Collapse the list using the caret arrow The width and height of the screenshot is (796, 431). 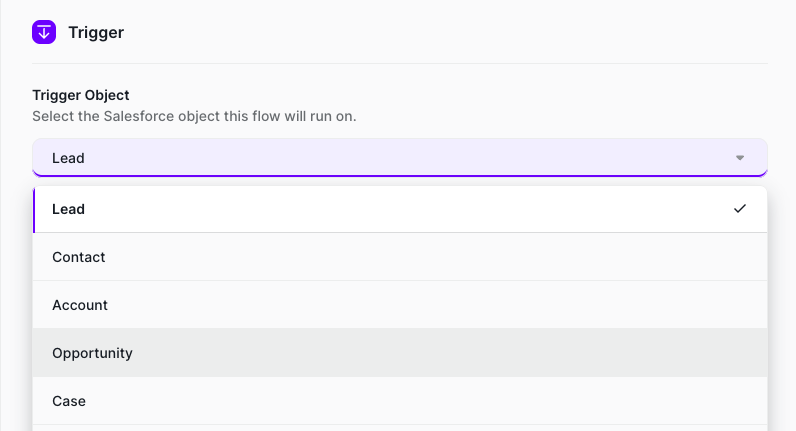coord(740,158)
